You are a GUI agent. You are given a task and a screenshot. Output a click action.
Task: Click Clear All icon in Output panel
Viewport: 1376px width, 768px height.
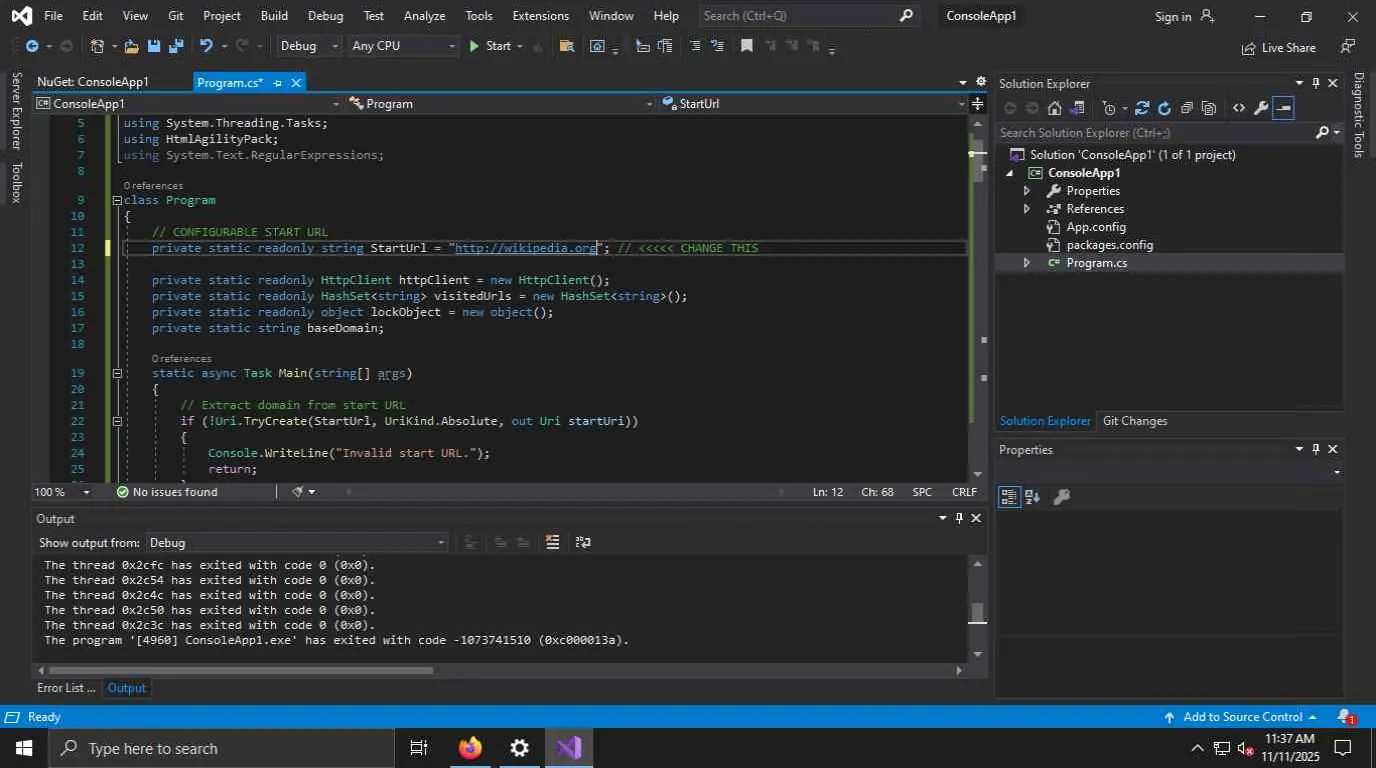click(x=552, y=542)
